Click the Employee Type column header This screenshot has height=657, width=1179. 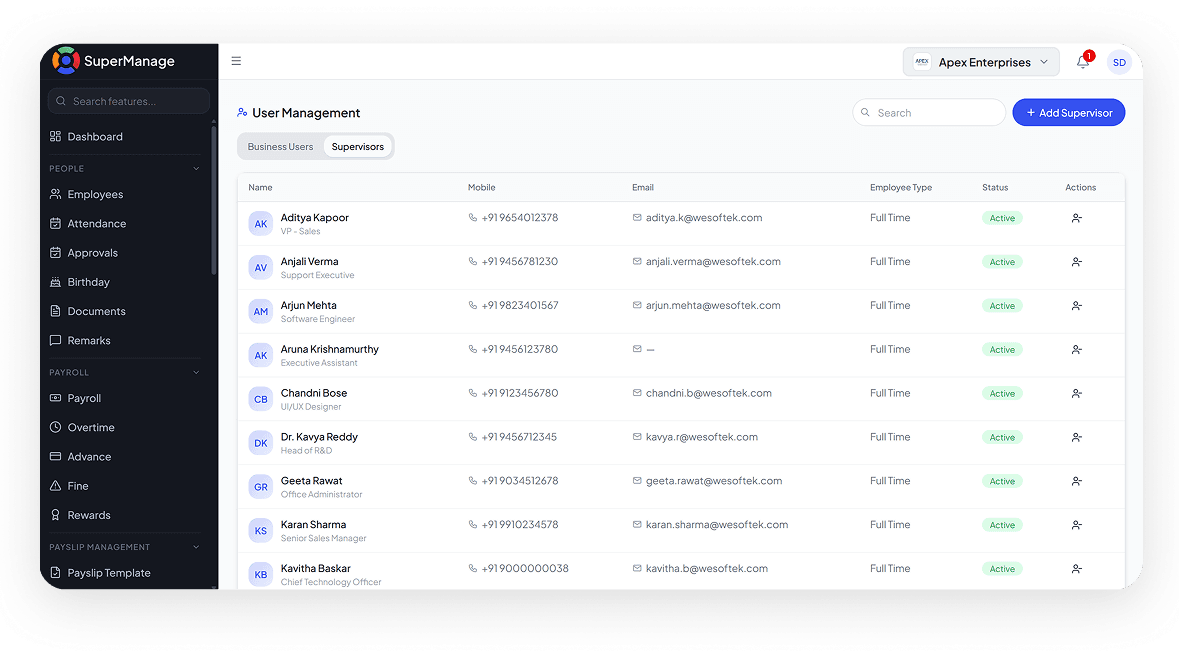click(901, 187)
